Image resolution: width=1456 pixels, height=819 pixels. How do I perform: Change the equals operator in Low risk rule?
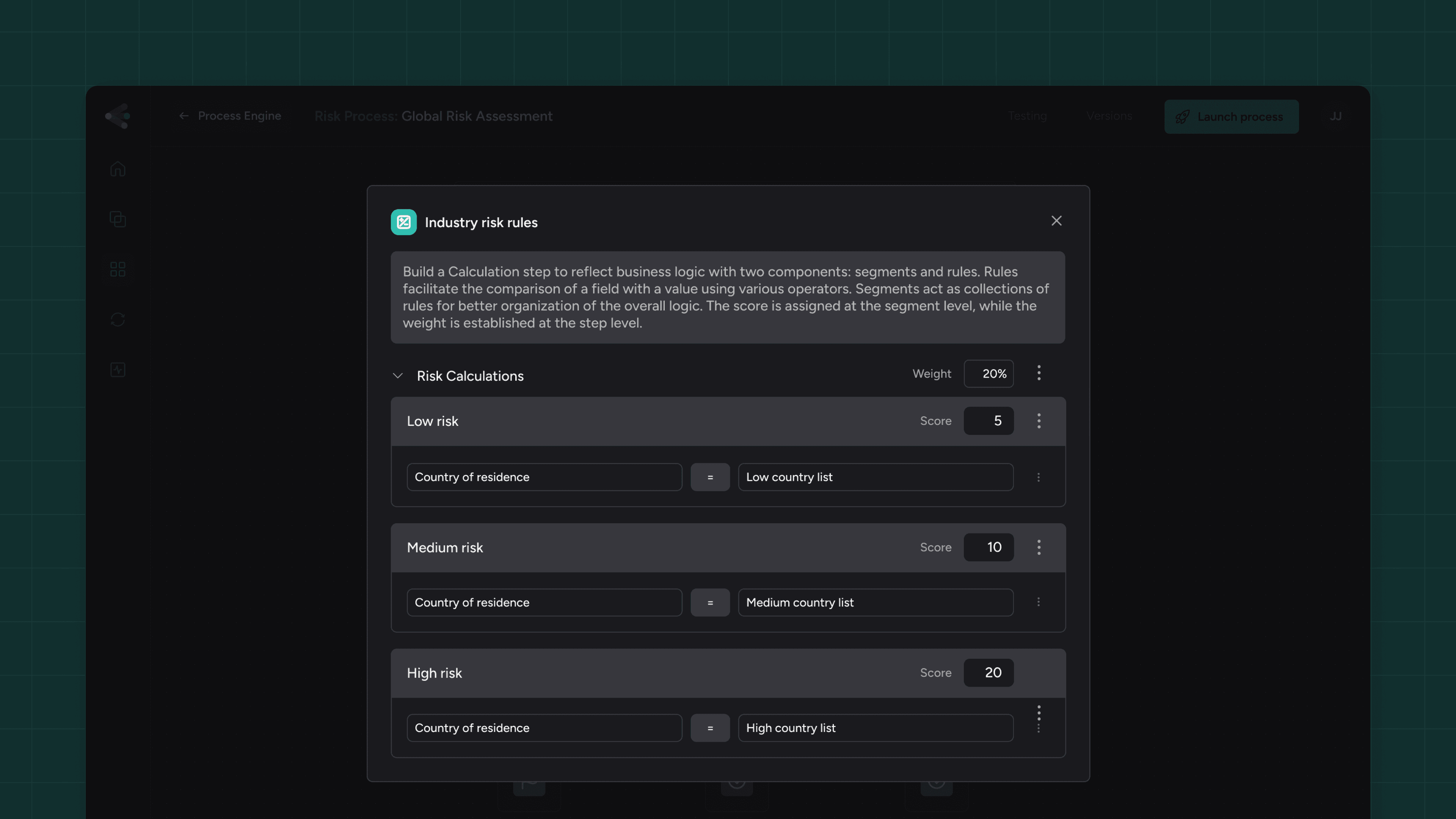pyautogui.click(x=710, y=477)
